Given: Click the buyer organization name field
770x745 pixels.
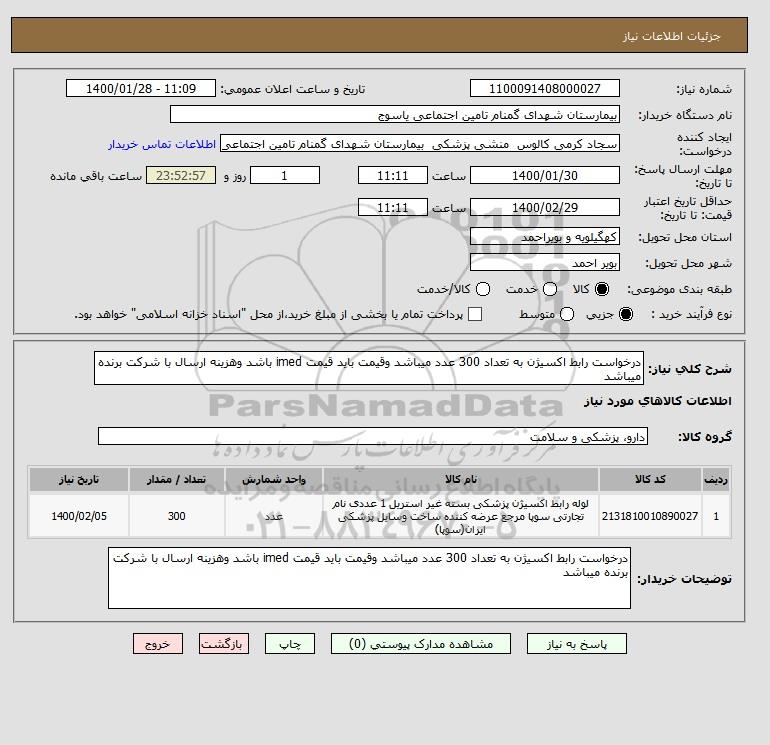Looking at the screenshot, I should click(x=395, y=114).
